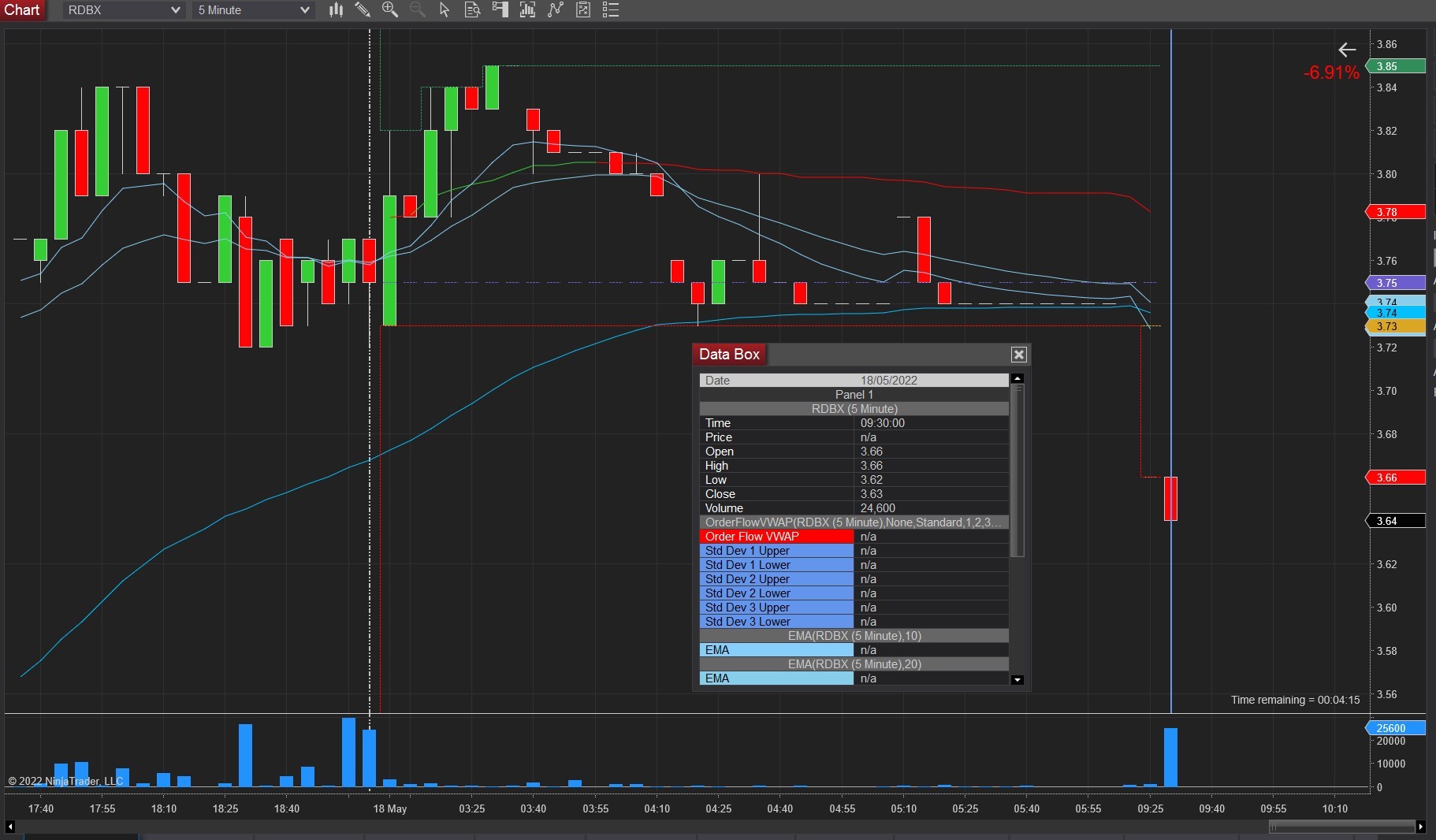The height and width of the screenshot is (840, 1436).
Task: Click the Low value 3.62
Action: 872,480
